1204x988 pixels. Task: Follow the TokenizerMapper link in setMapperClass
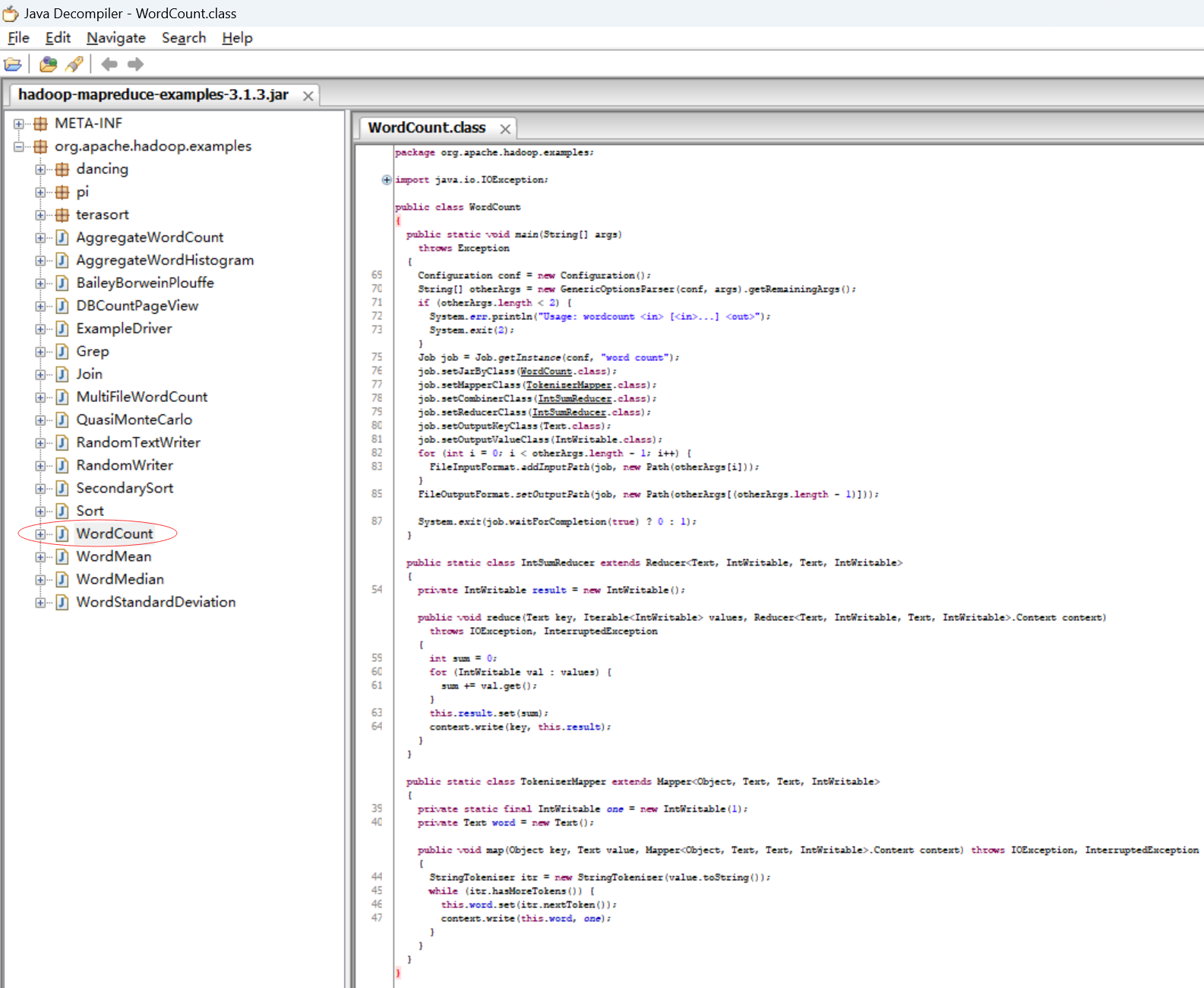pos(569,385)
